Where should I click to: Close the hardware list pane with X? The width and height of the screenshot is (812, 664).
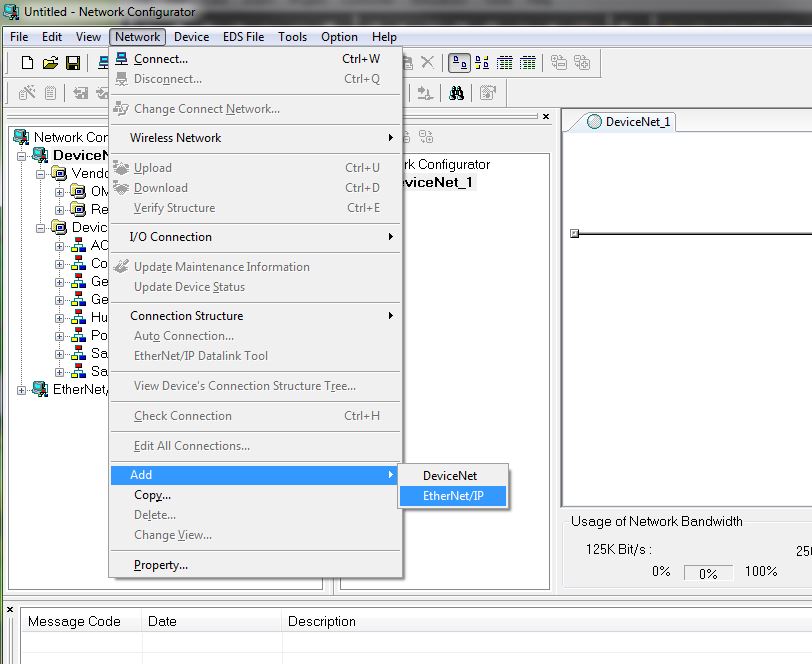click(546, 117)
